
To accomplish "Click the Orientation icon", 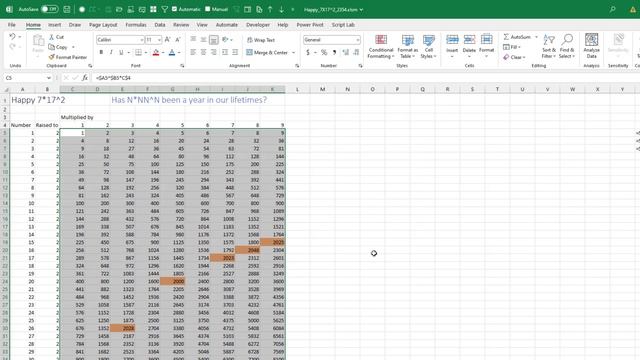I will [225, 40].
